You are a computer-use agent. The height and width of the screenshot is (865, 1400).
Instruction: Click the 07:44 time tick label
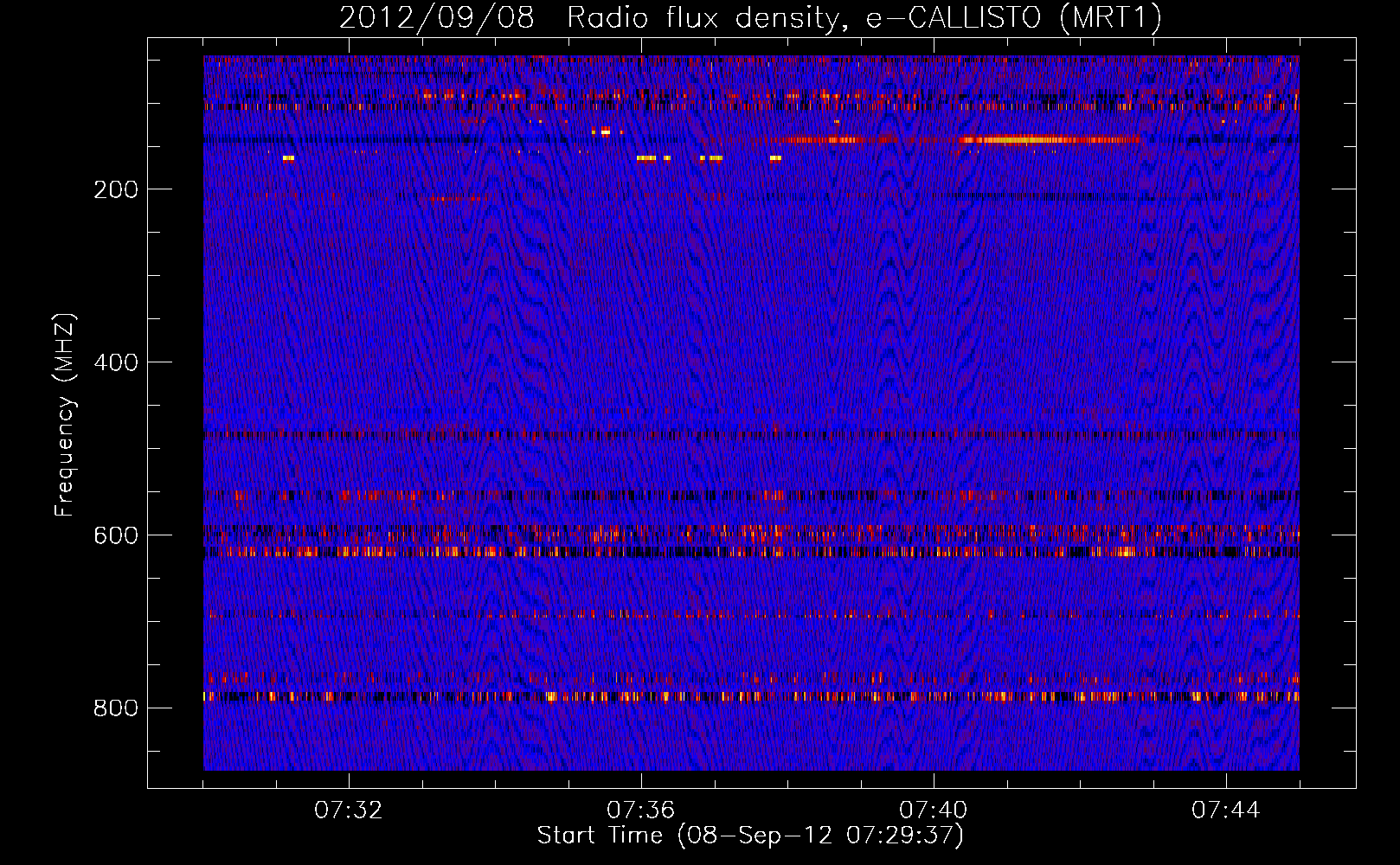(x=1226, y=811)
